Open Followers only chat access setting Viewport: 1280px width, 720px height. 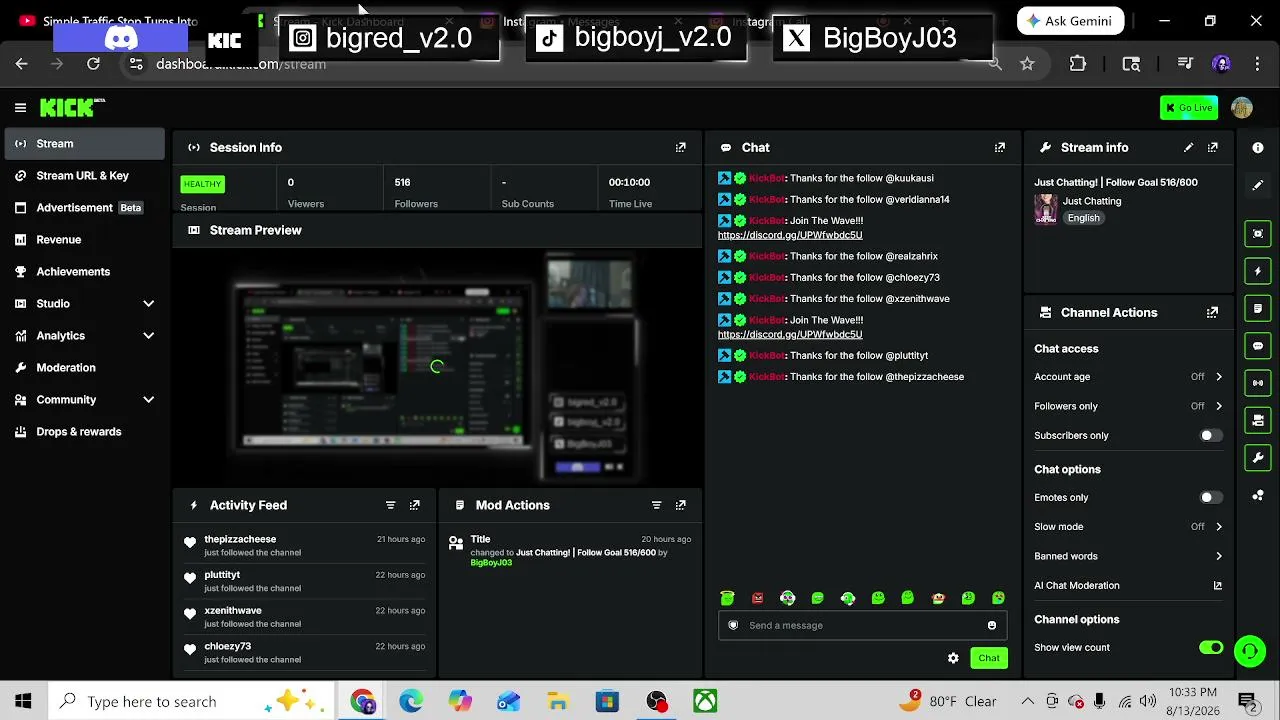1128,406
